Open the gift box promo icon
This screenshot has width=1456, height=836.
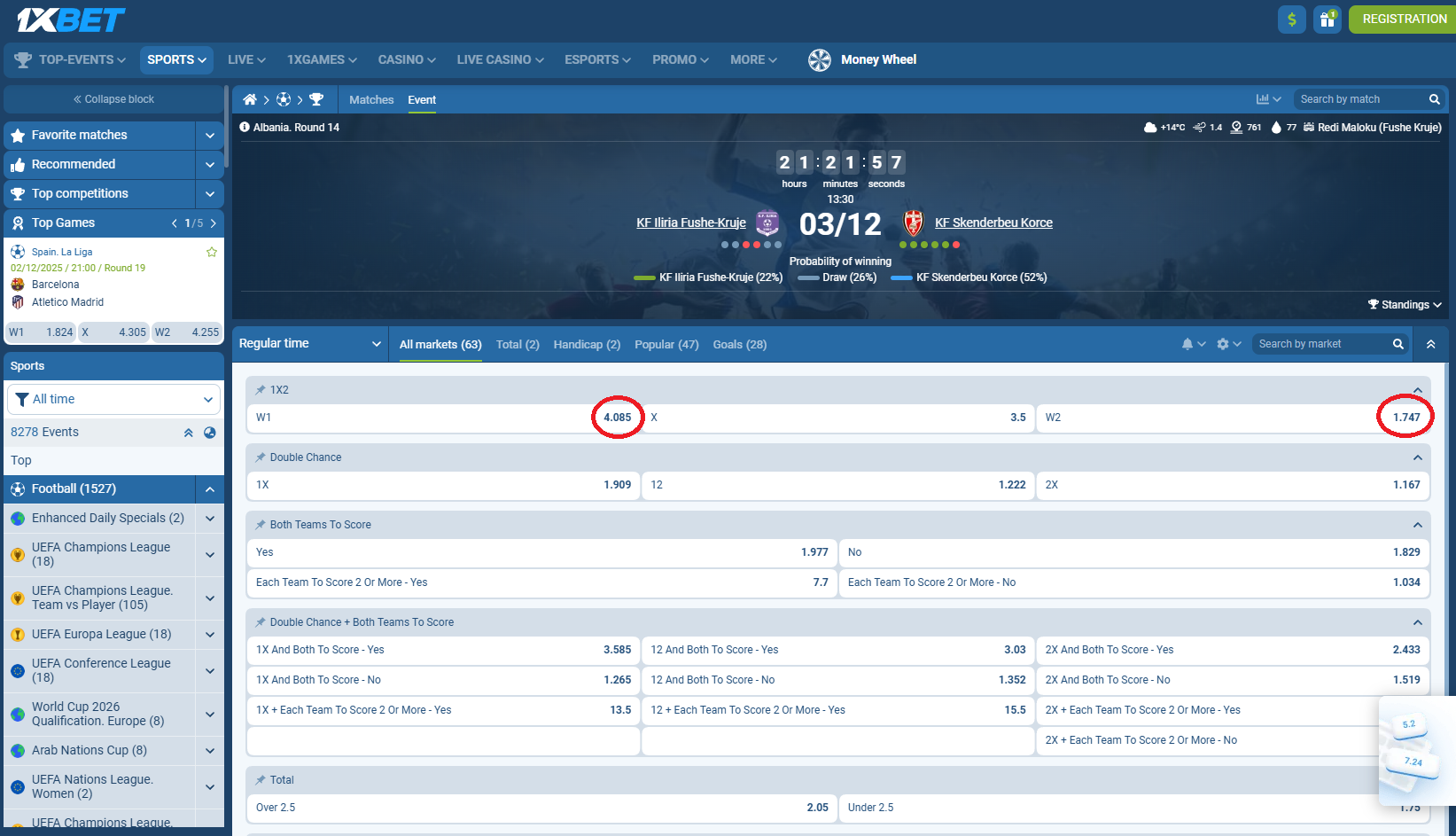click(x=1327, y=19)
